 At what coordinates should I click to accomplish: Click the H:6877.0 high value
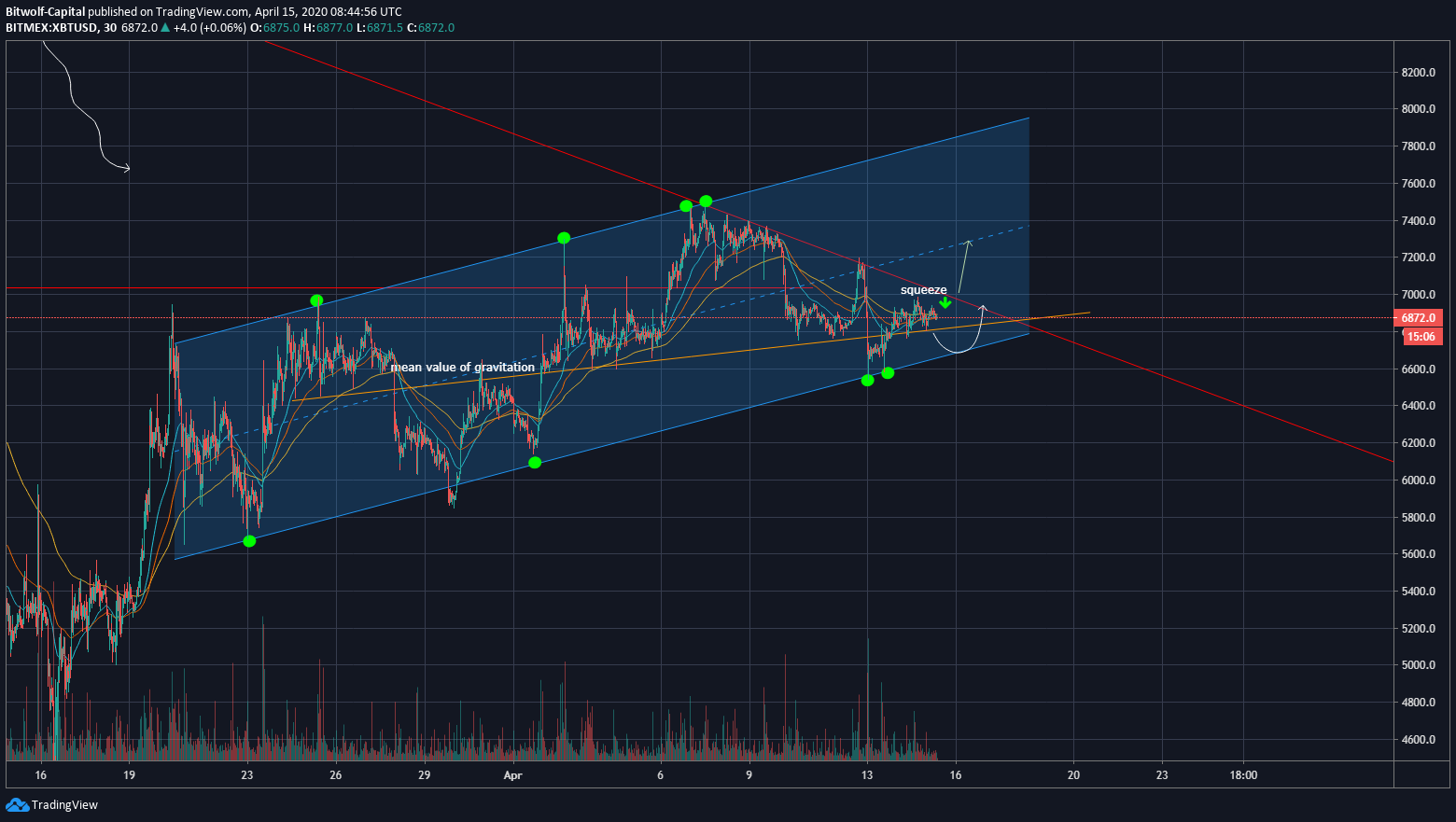(329, 28)
